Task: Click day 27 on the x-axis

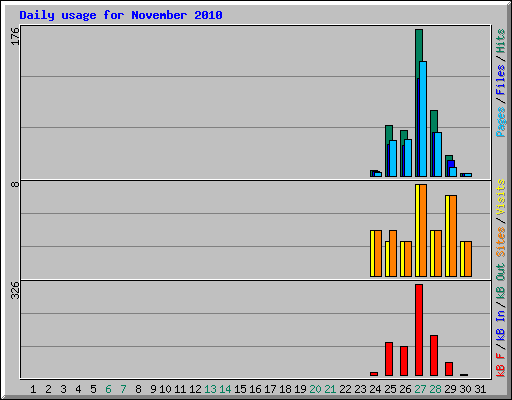Action: pos(420,389)
